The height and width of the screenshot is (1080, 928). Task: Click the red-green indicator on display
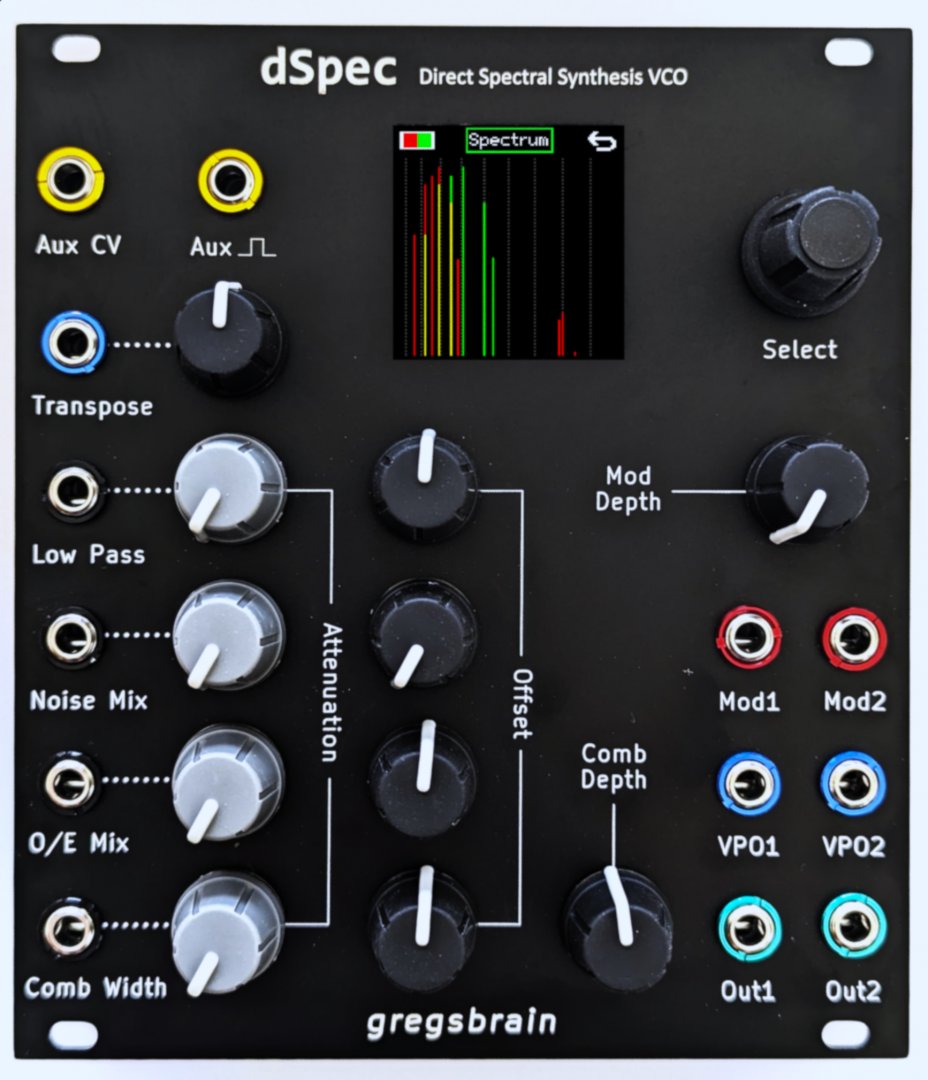[417, 141]
